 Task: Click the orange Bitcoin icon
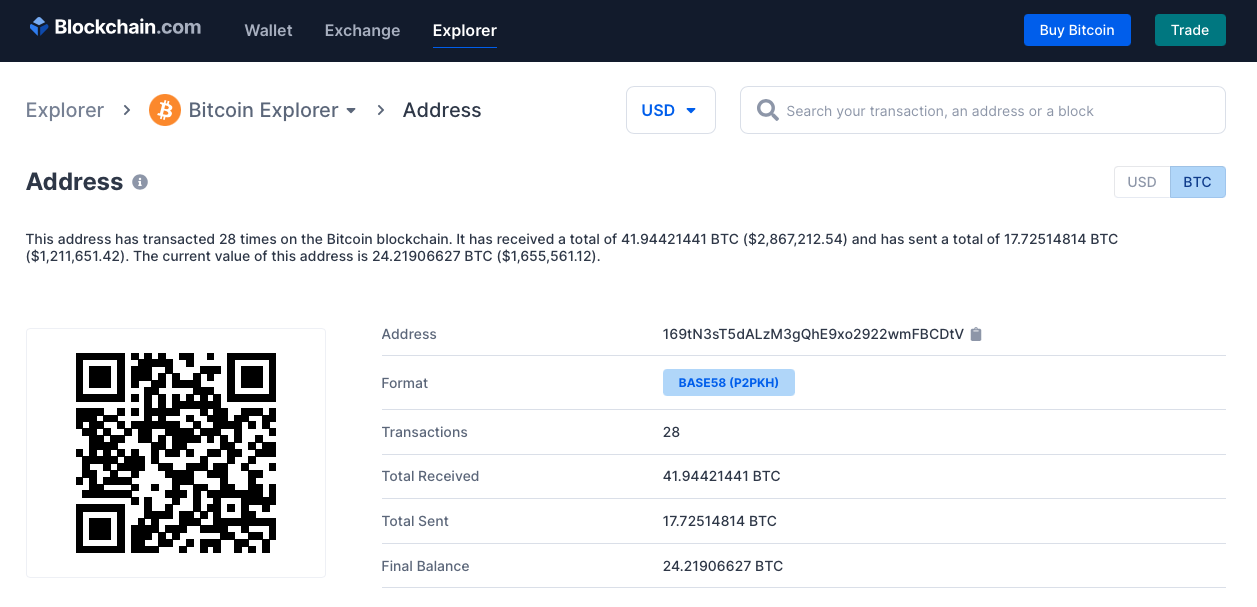[164, 110]
